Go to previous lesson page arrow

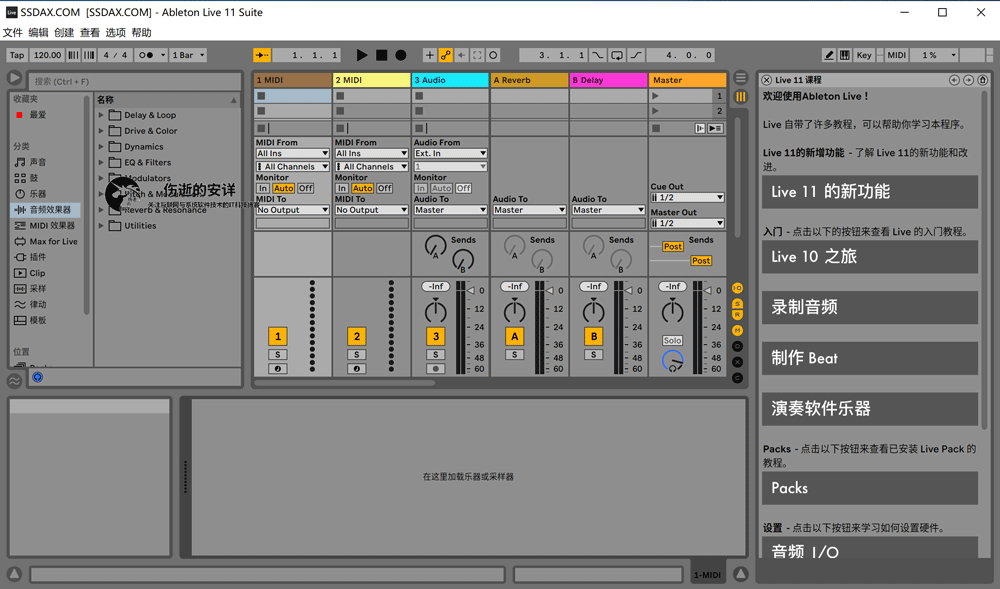click(x=954, y=80)
